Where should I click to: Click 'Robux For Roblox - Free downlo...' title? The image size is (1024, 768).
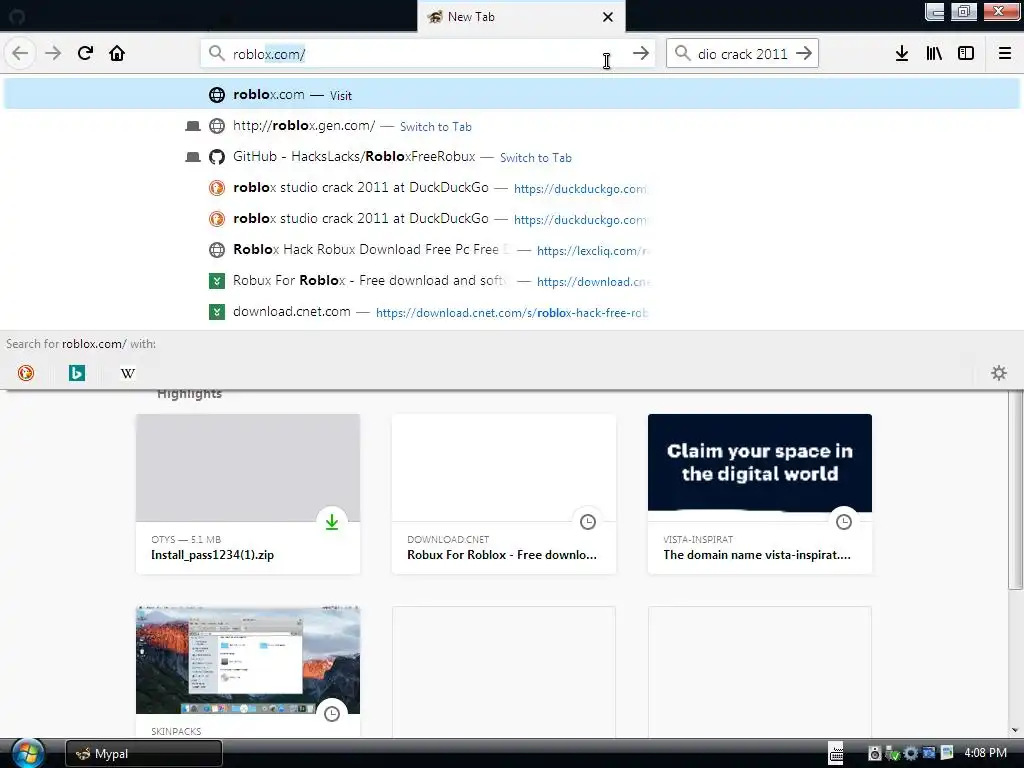click(502, 554)
